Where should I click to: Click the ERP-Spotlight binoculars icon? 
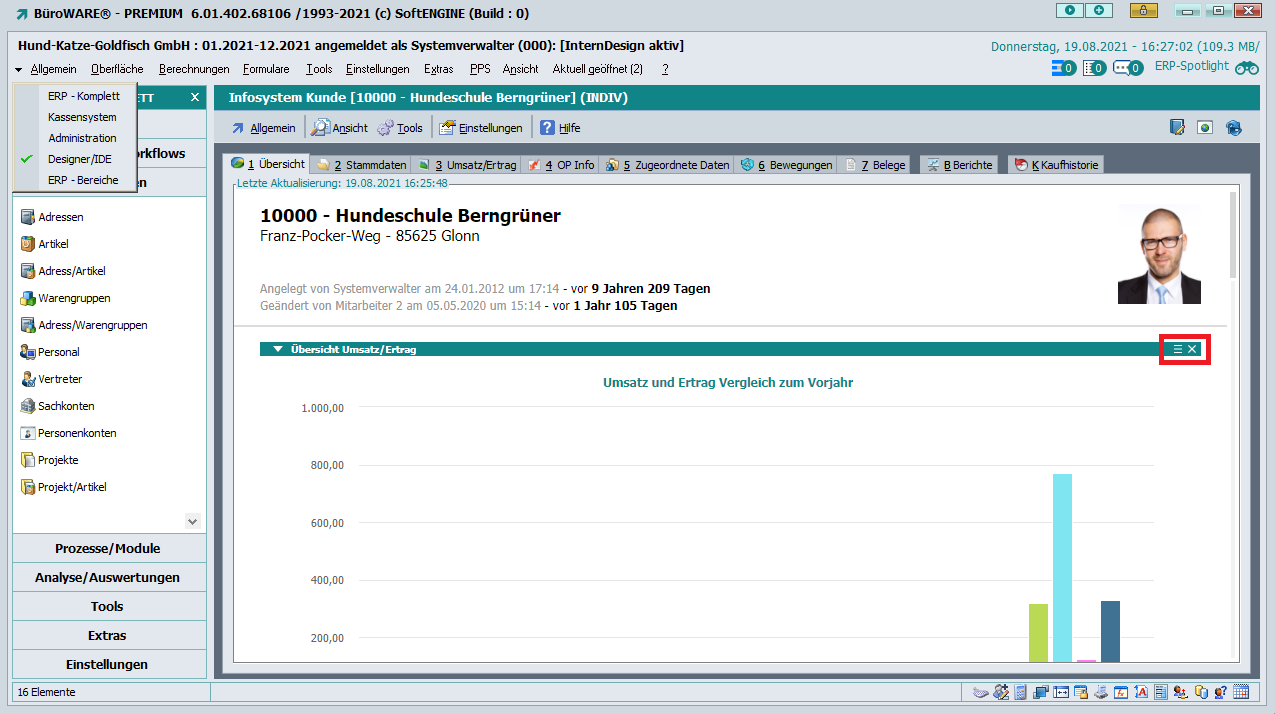pos(1246,68)
